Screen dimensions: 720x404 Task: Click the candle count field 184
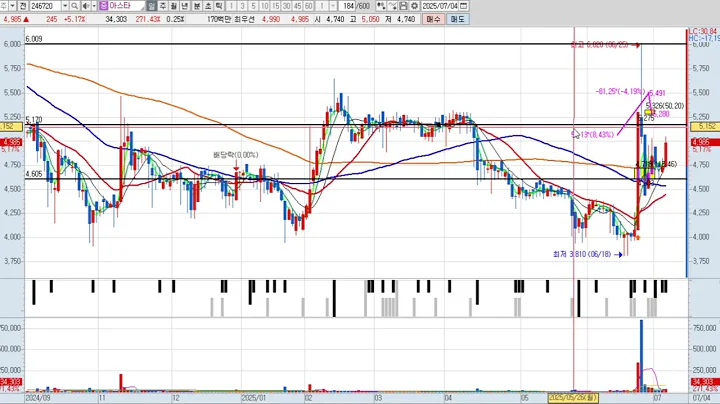coord(349,6)
